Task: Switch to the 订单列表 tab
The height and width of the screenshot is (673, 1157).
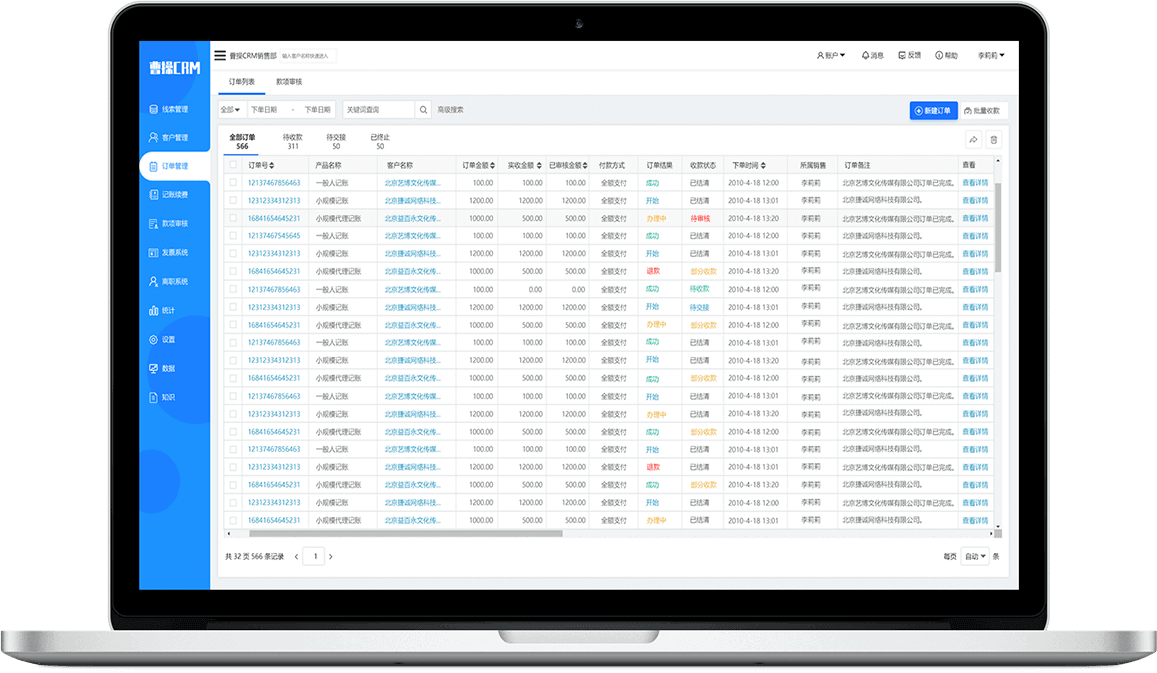Action: coord(241,82)
